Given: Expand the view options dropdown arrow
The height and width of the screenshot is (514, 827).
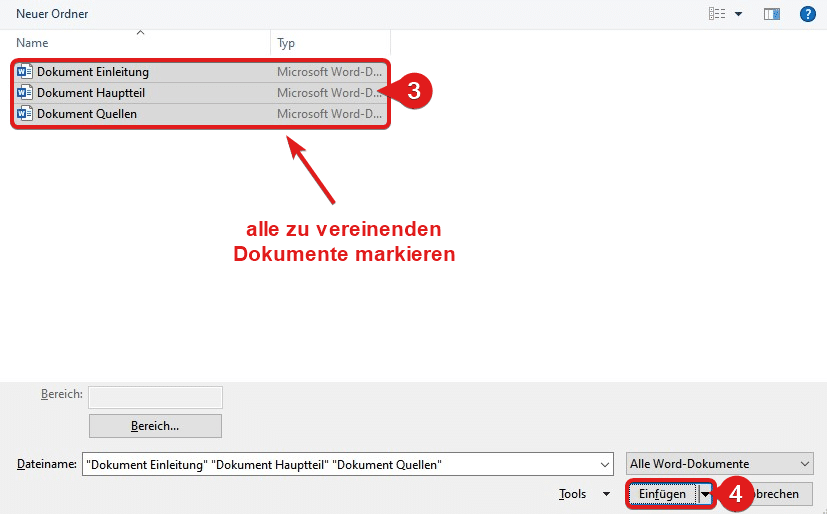Looking at the screenshot, I should (x=739, y=14).
